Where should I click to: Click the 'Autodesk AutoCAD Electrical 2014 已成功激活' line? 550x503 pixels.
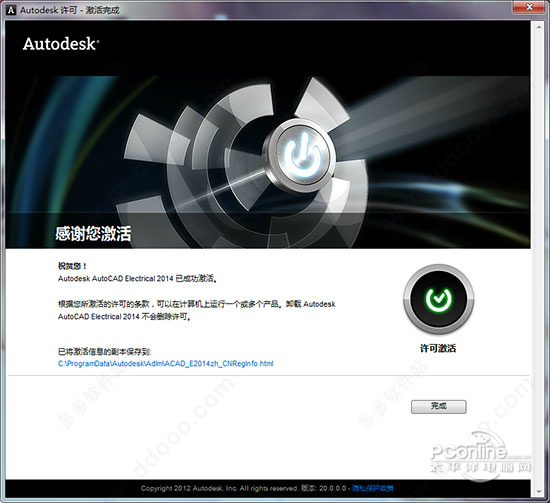(x=138, y=279)
